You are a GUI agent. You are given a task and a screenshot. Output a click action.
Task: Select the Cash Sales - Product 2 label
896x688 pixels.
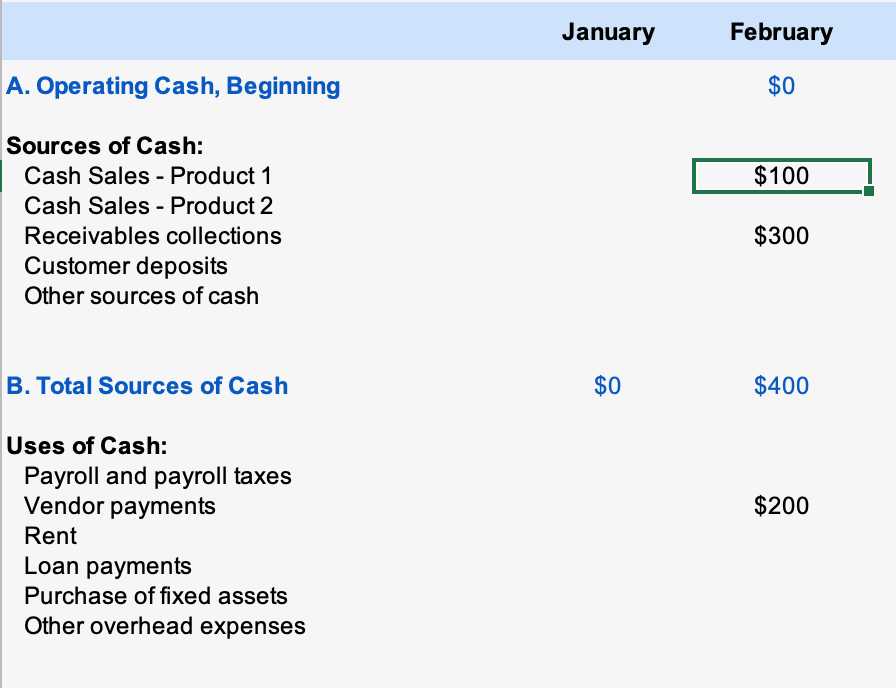[x=148, y=206]
